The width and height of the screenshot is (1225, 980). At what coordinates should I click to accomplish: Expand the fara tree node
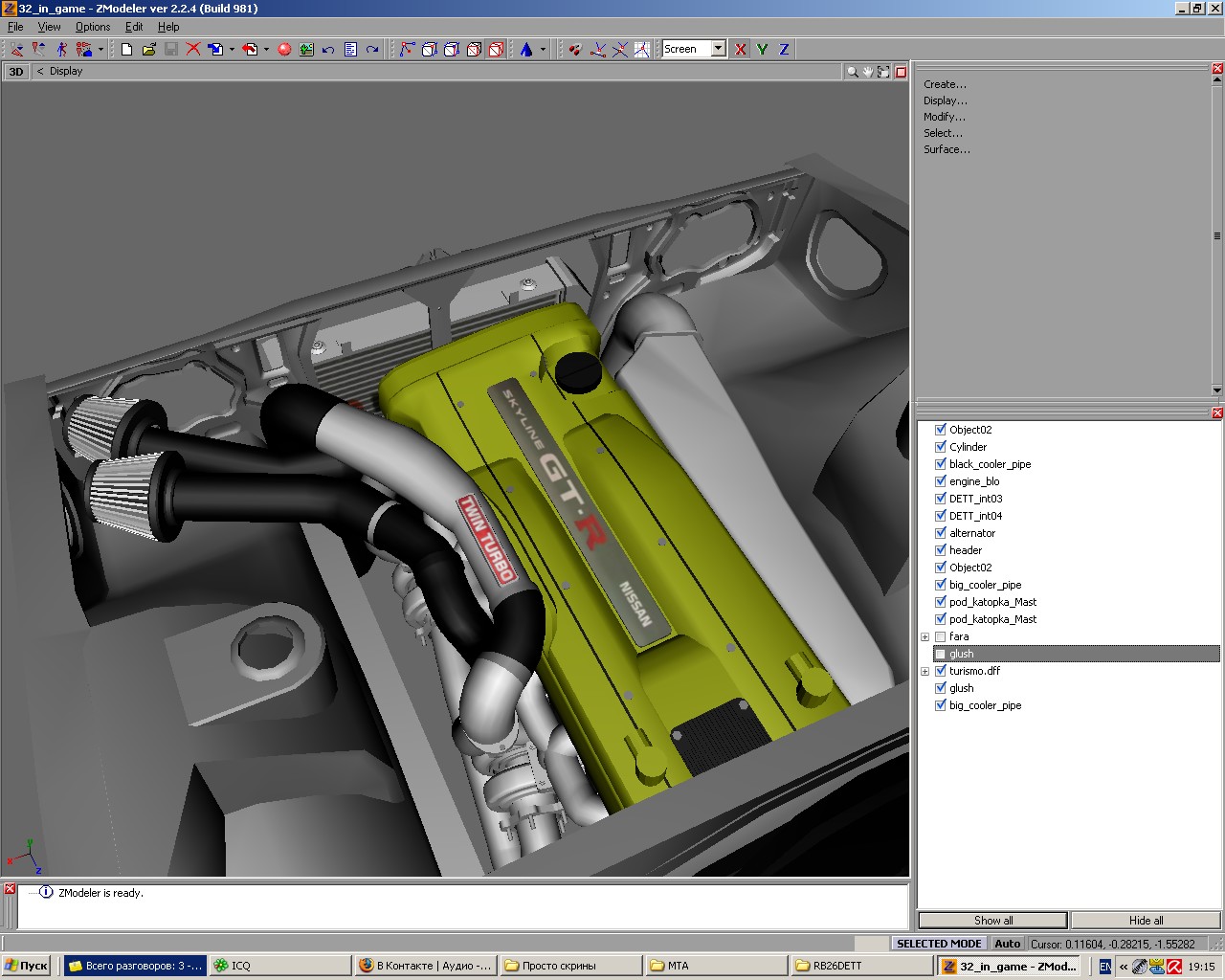tap(925, 637)
